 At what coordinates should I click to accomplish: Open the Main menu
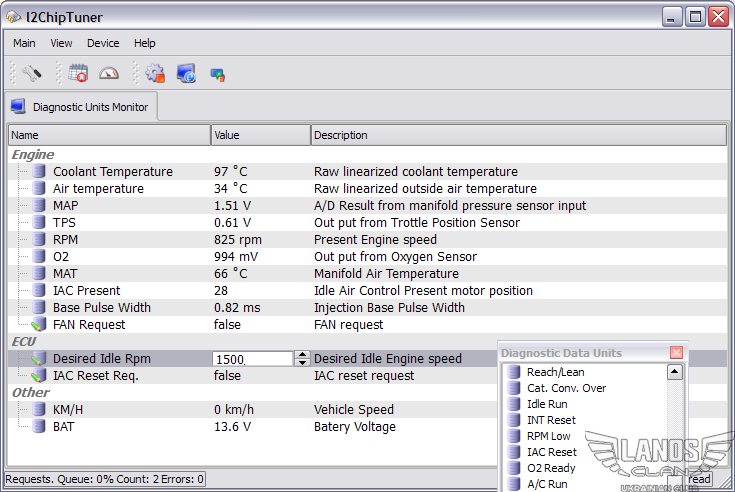(24, 43)
